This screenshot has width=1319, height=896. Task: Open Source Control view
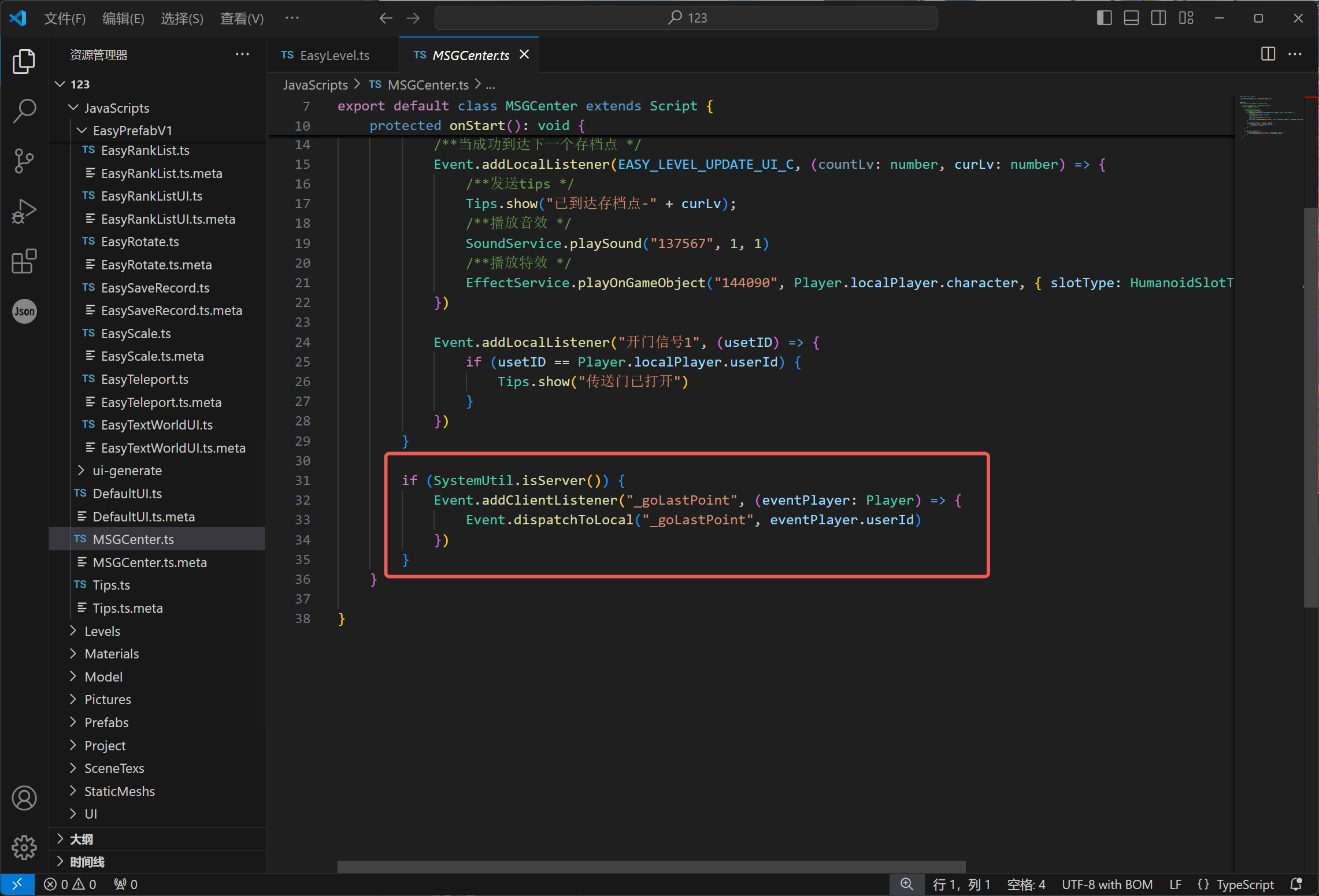click(x=24, y=161)
